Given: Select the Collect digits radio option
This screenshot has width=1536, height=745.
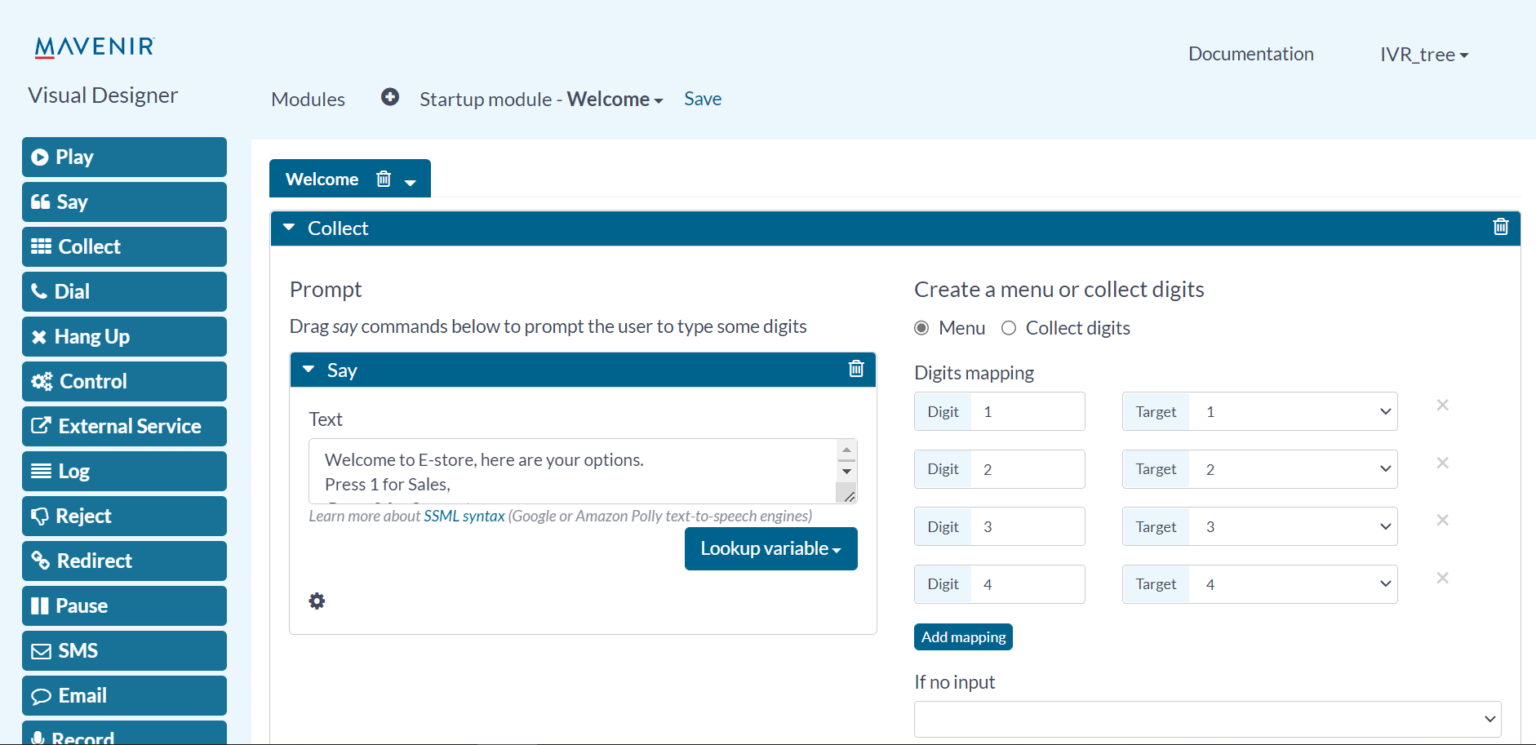Looking at the screenshot, I should point(1009,328).
